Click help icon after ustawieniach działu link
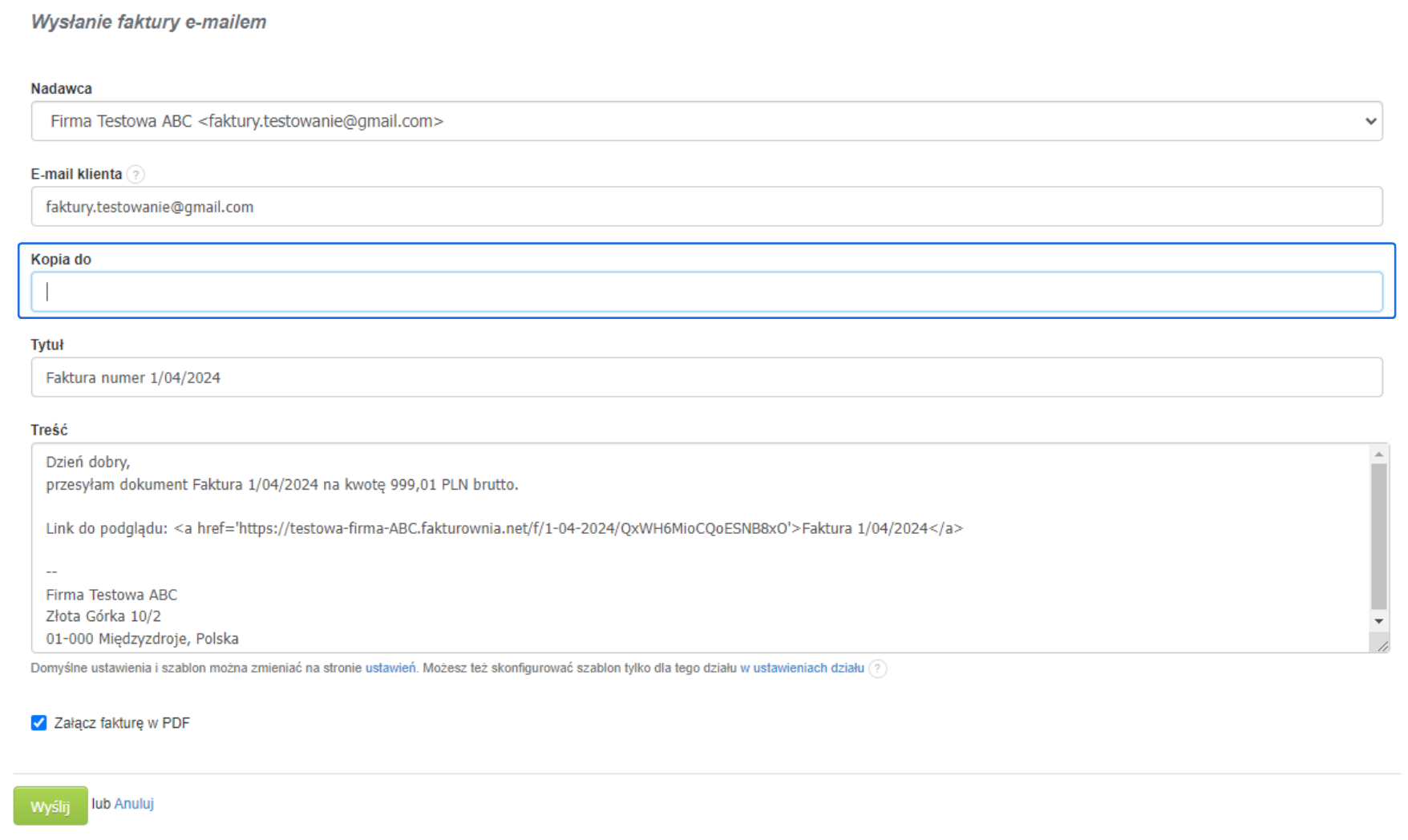Image resolution: width=1408 pixels, height=840 pixels. coord(878,668)
